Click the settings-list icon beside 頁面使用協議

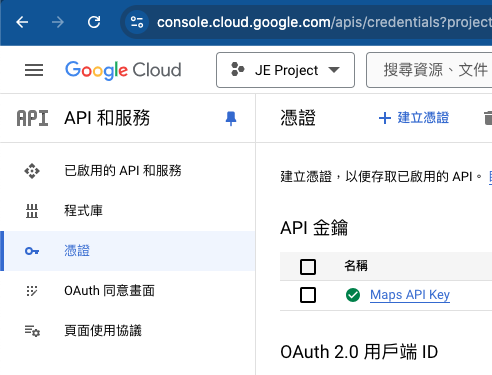[x=32, y=331]
